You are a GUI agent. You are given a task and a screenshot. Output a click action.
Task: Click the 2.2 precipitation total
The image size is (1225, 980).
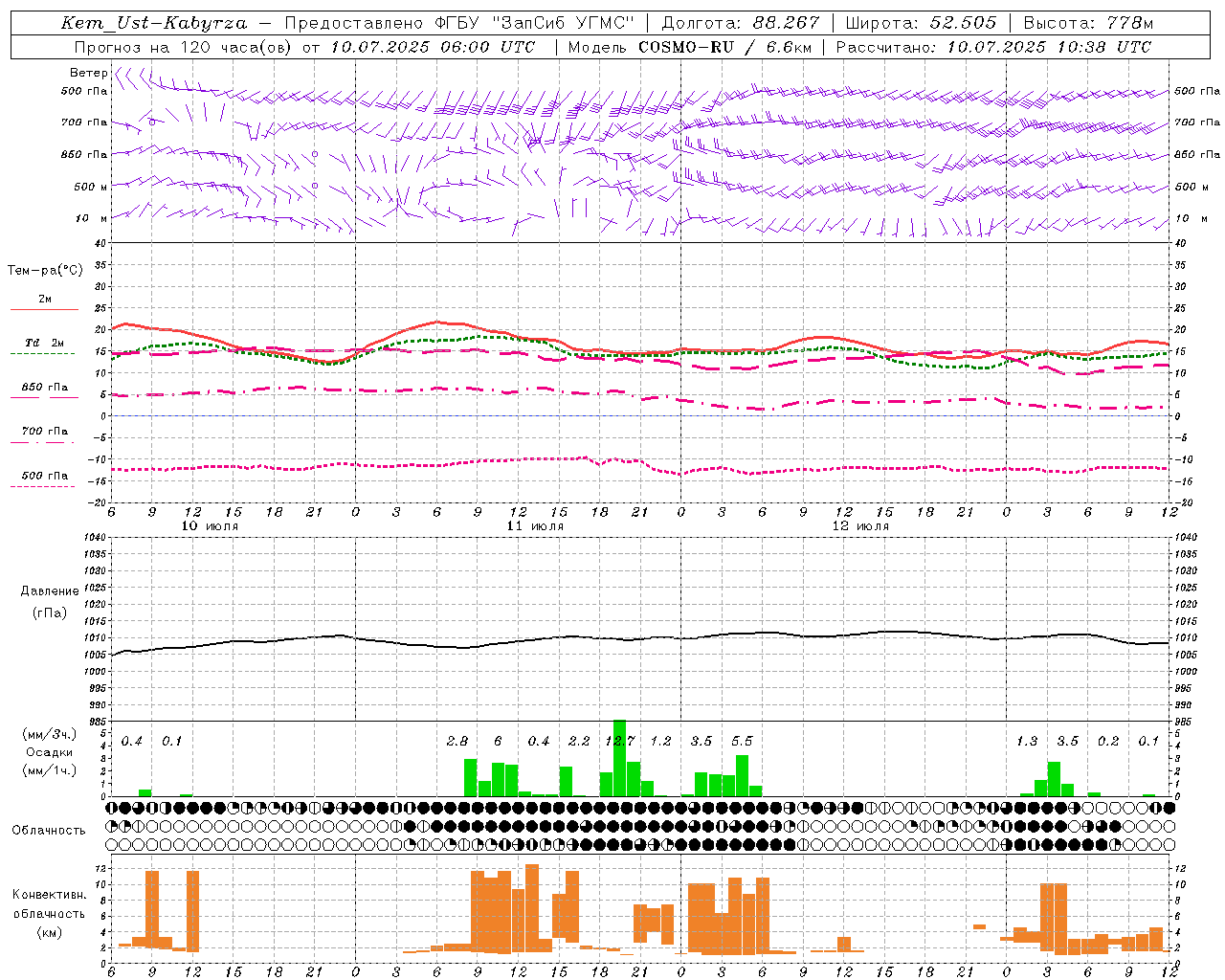point(579,742)
